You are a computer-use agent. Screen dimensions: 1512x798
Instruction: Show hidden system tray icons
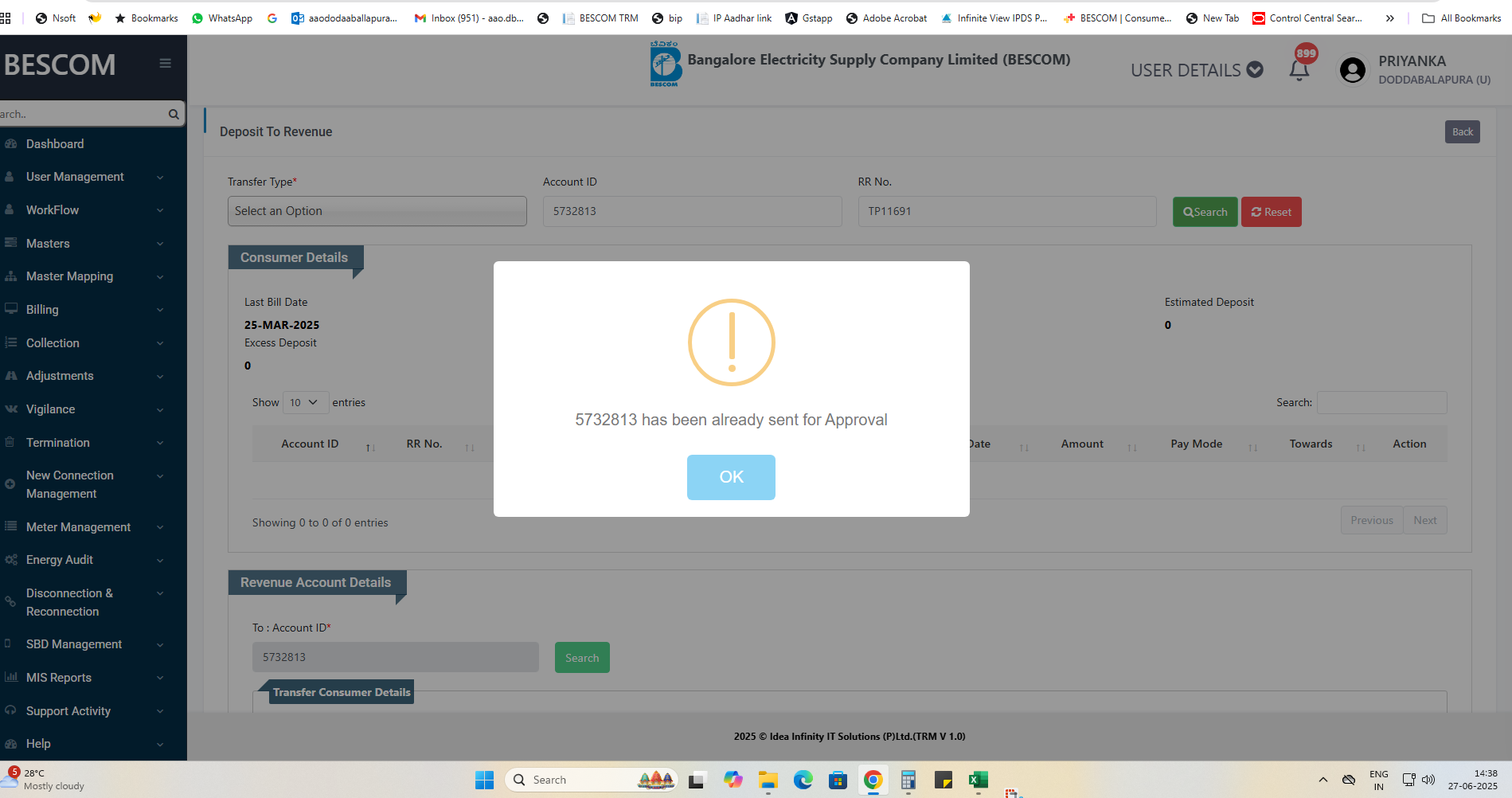coord(1323,780)
